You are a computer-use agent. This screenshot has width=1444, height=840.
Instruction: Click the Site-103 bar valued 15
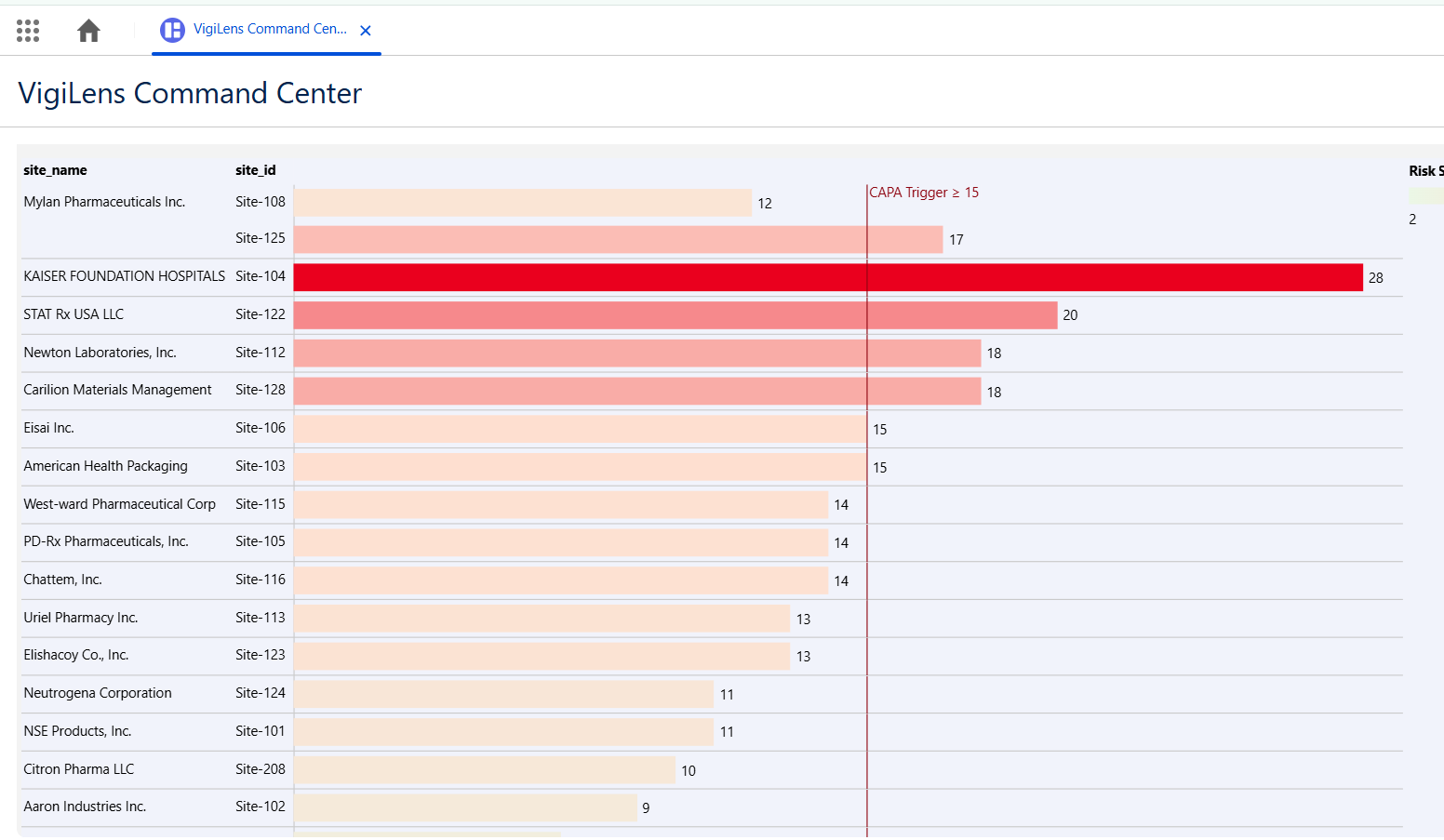[580, 467]
